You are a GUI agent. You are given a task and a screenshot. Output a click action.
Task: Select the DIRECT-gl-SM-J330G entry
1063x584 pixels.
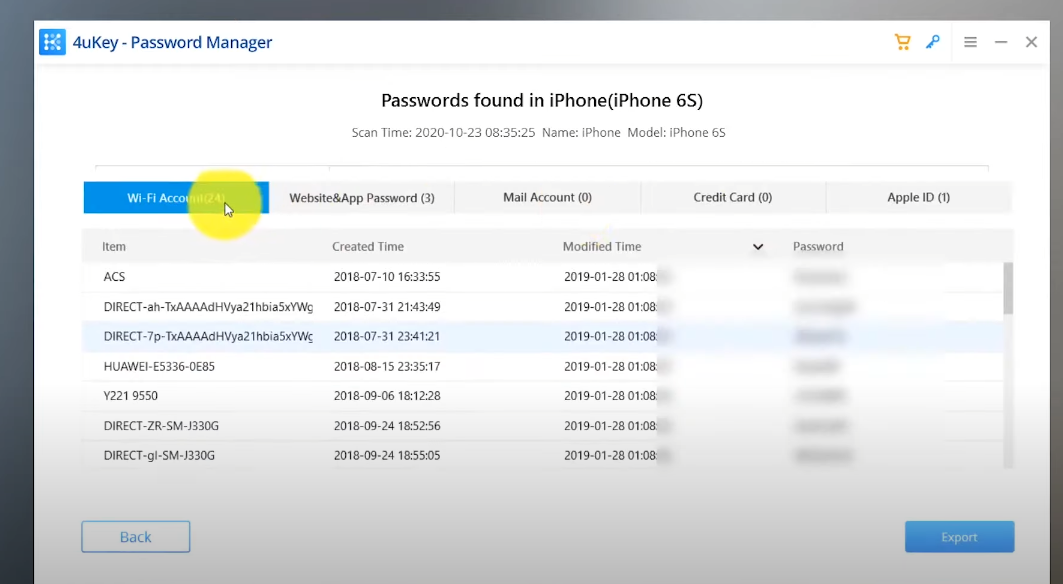[x=542, y=455]
